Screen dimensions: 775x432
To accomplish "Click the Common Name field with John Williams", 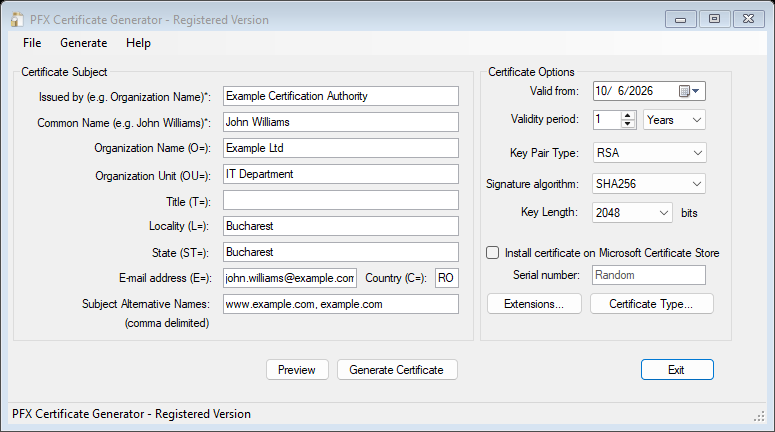I will pos(341,122).
